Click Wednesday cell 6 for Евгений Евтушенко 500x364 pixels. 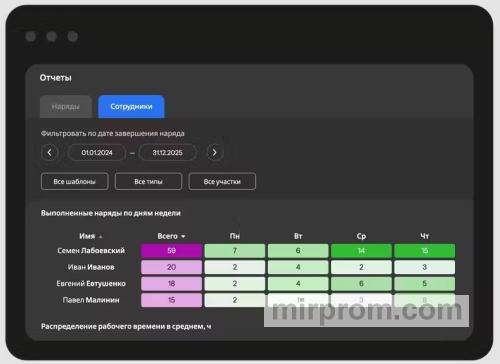361,284
